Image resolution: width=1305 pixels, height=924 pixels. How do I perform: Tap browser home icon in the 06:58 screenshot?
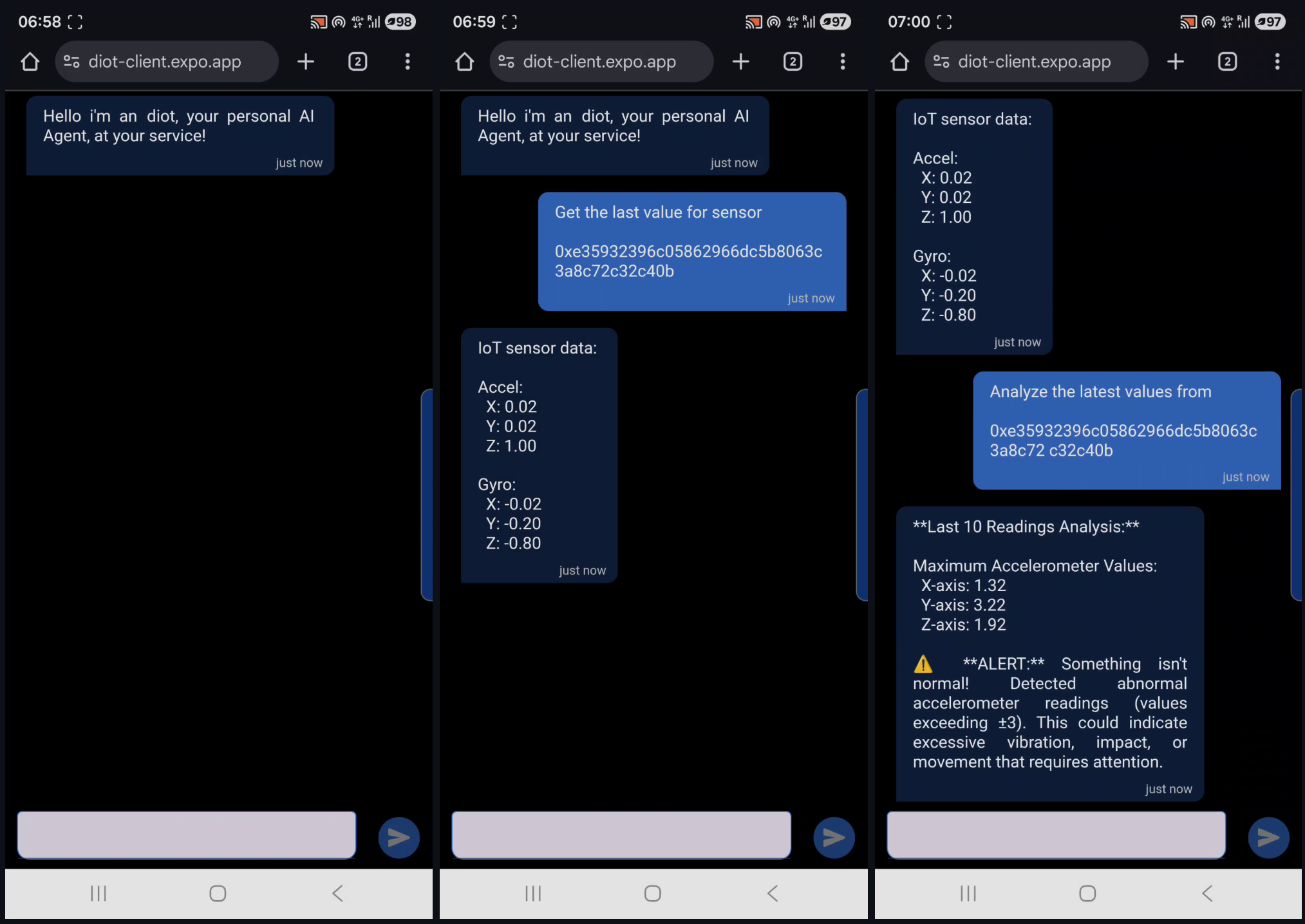click(30, 62)
